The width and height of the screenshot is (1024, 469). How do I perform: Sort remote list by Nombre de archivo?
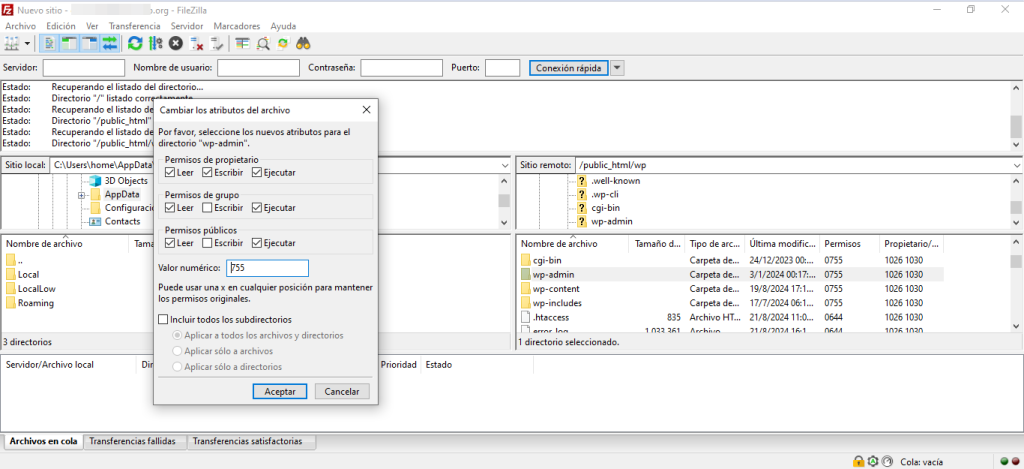pyautogui.click(x=572, y=244)
